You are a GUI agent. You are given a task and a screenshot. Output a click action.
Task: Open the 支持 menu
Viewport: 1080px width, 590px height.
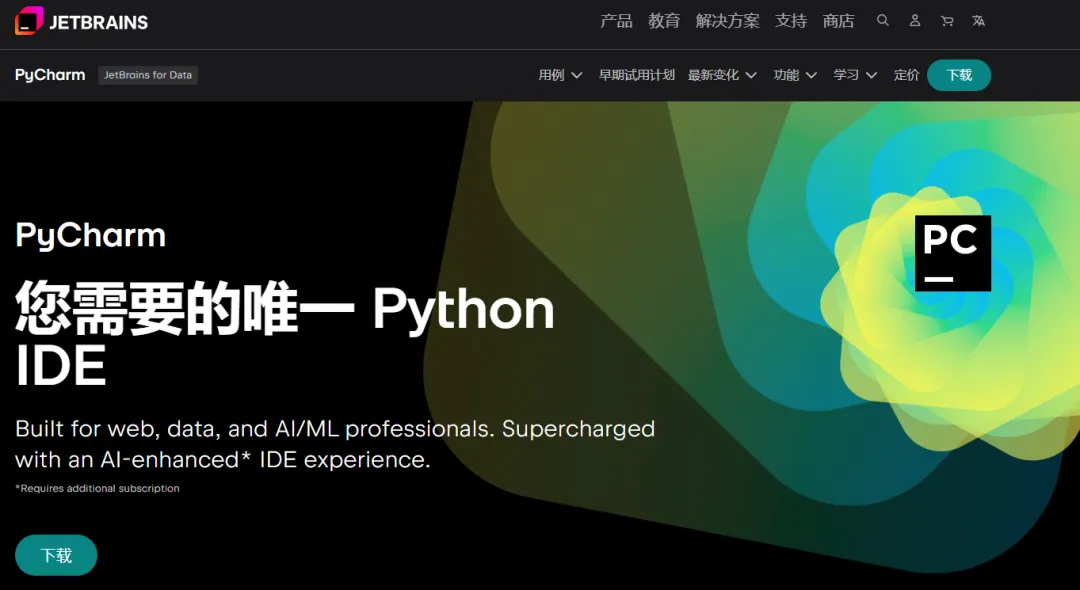coord(791,21)
